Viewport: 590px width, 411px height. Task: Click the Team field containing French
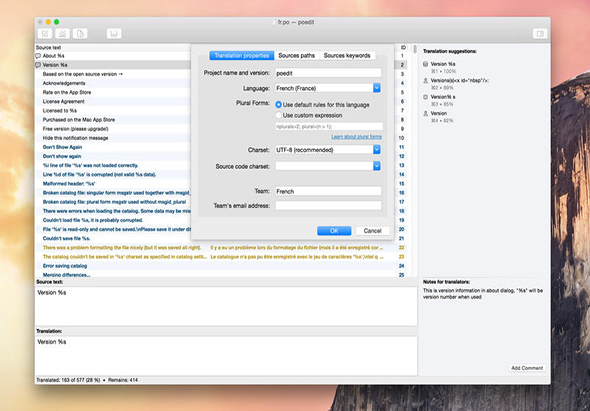pyautogui.click(x=328, y=191)
